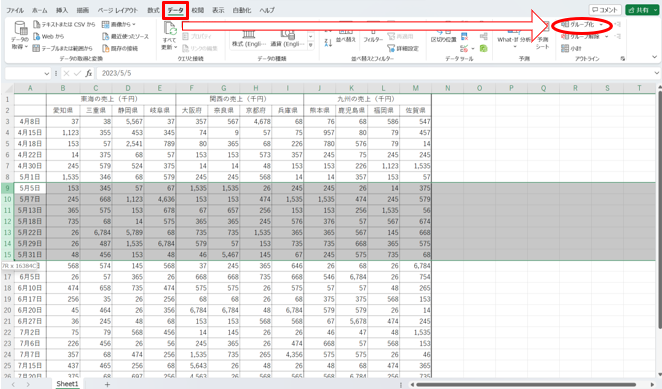Switch to the 表示 tab
The width and height of the screenshot is (662, 389).
(x=218, y=10)
